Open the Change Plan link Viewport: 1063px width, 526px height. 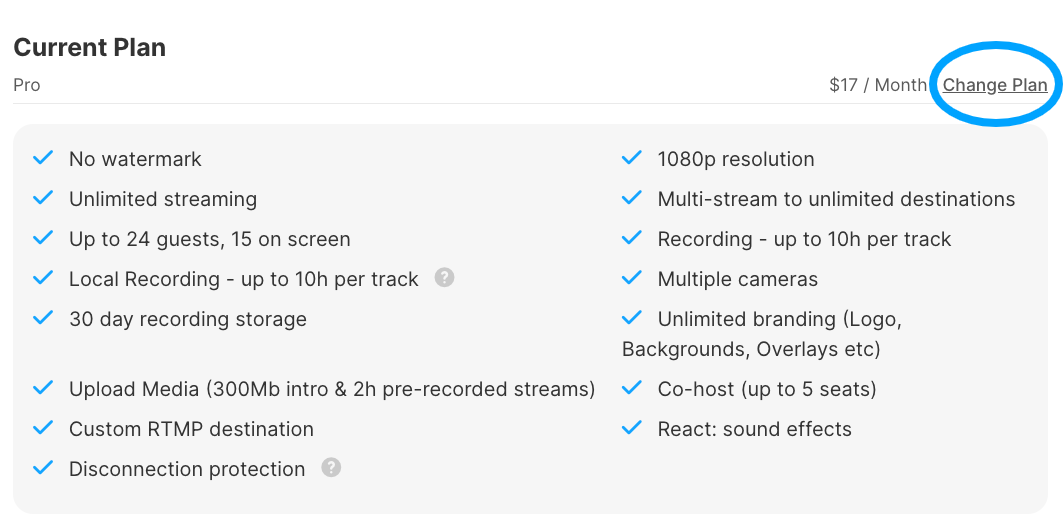tap(995, 85)
